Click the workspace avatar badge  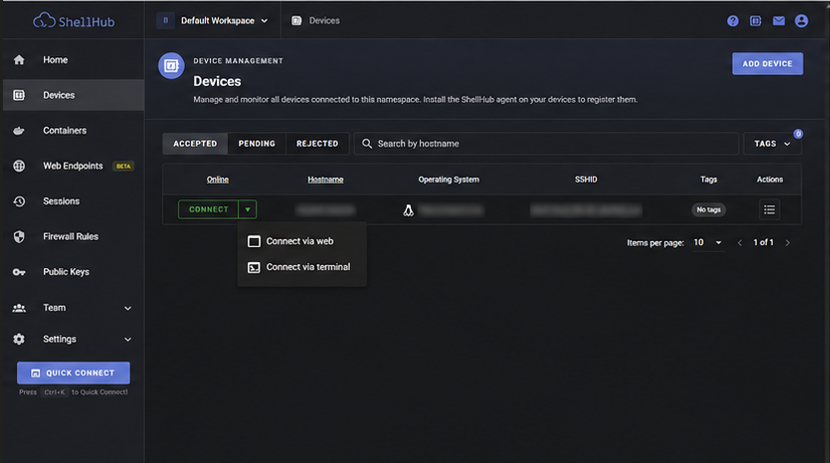[x=165, y=21]
